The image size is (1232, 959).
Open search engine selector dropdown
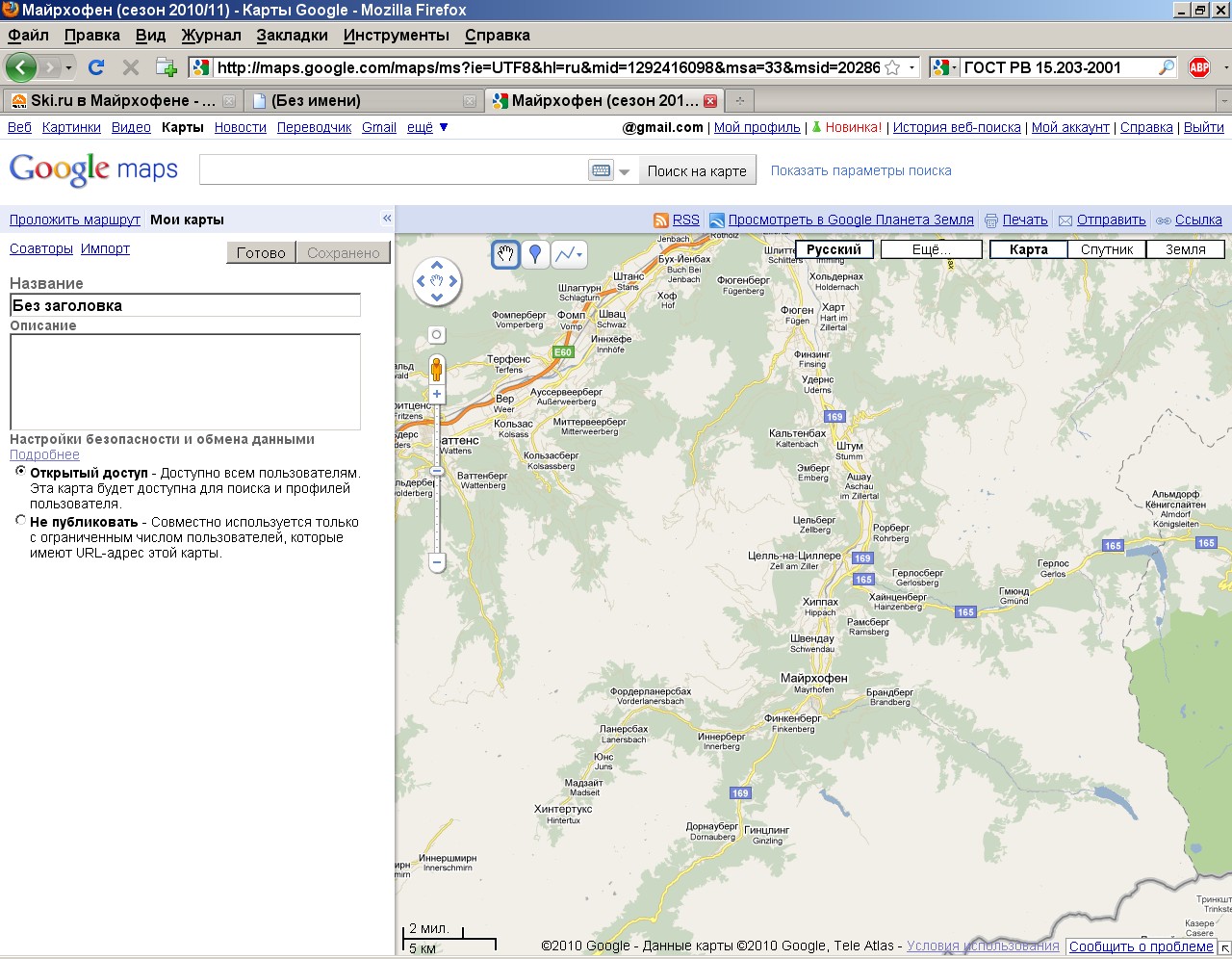(944, 67)
